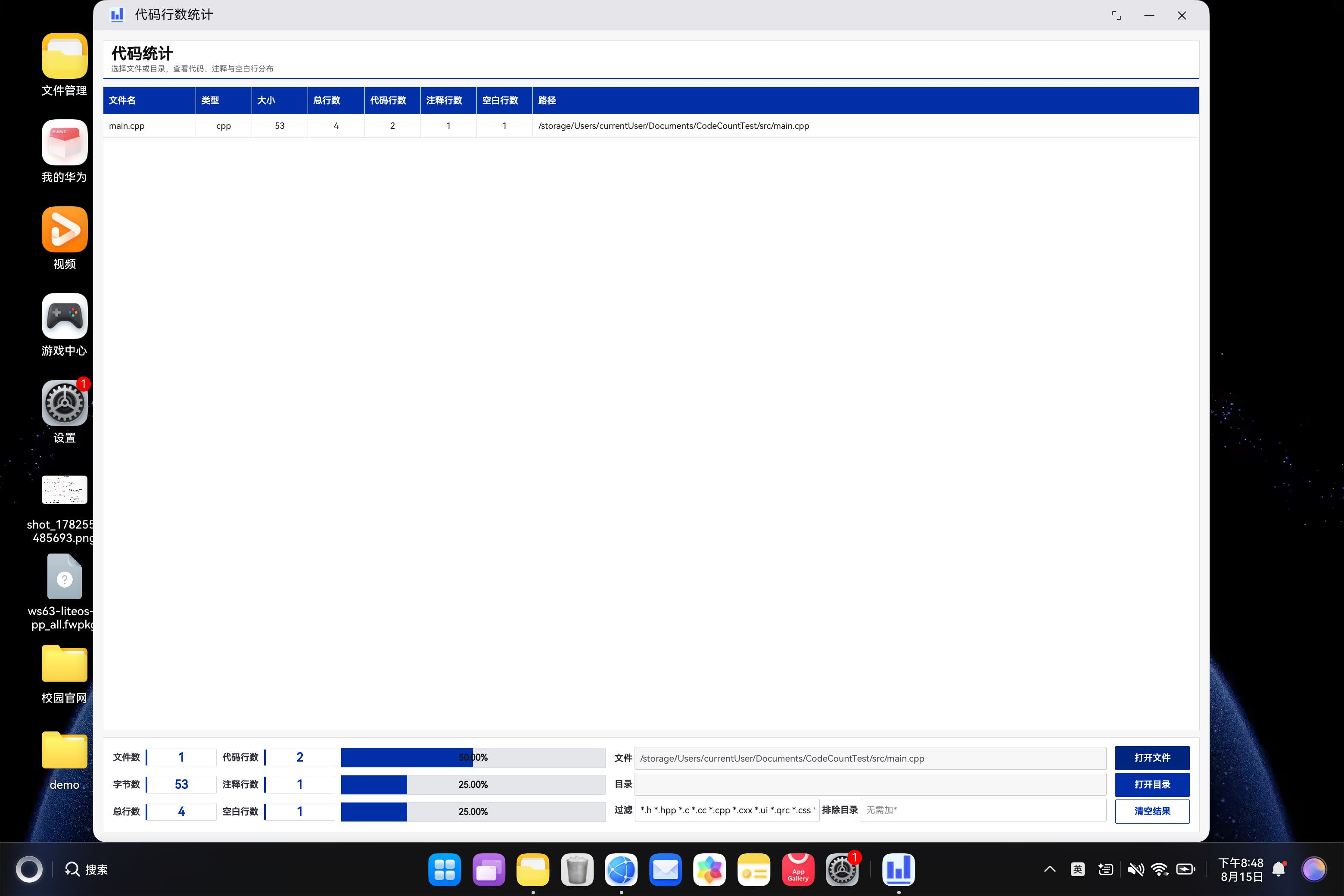Screen dimensions: 1344x896
Task: Open the 下午8:48 clock and date
Action: pos(1241,870)
